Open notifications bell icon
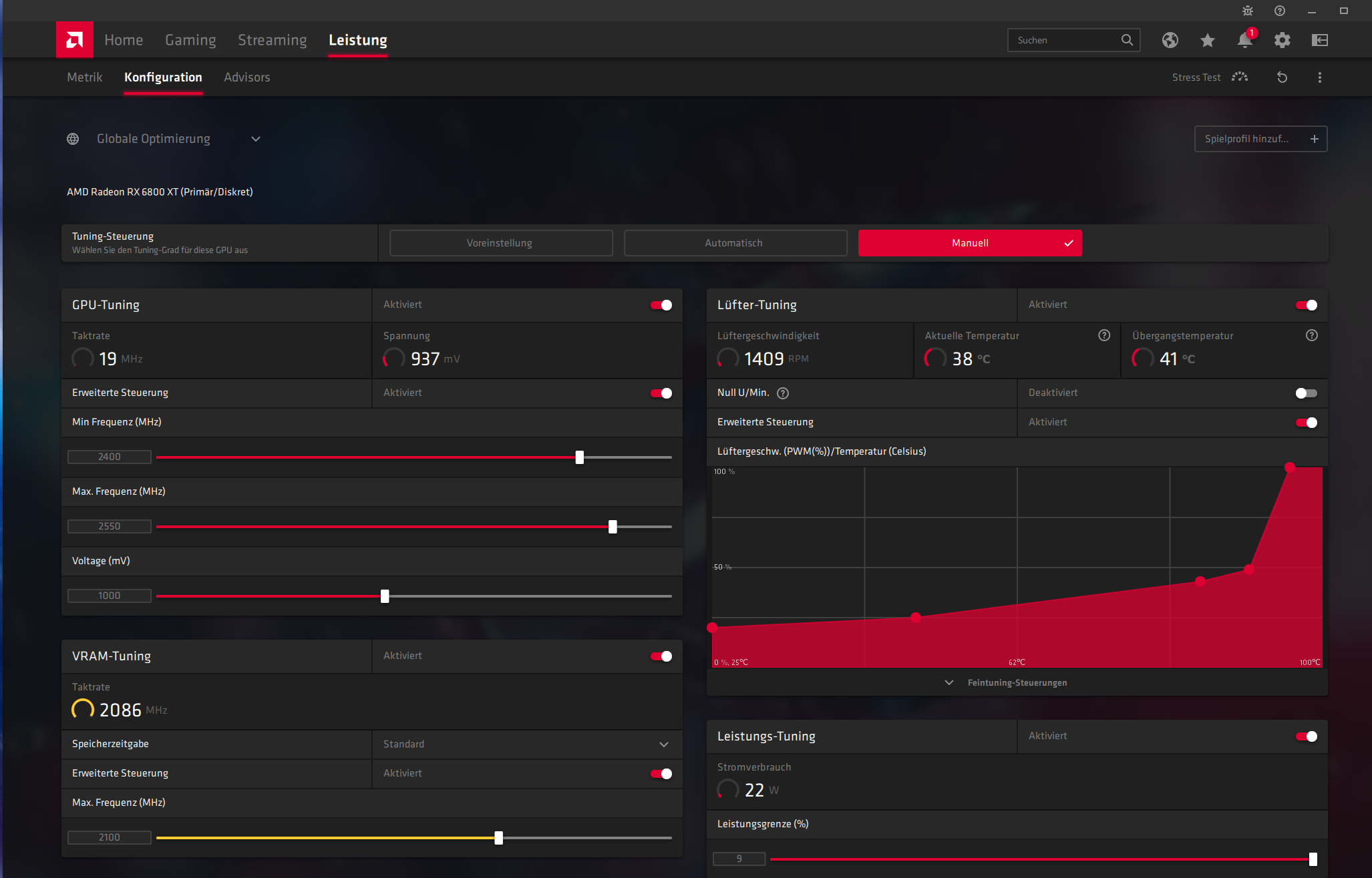Viewport: 1372px width, 878px height. click(x=1244, y=40)
